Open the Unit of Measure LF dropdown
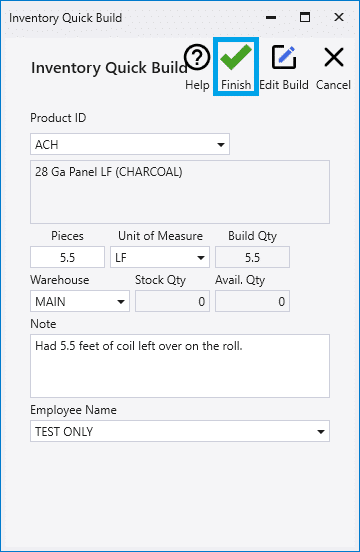The width and height of the screenshot is (360, 552). [x=160, y=257]
